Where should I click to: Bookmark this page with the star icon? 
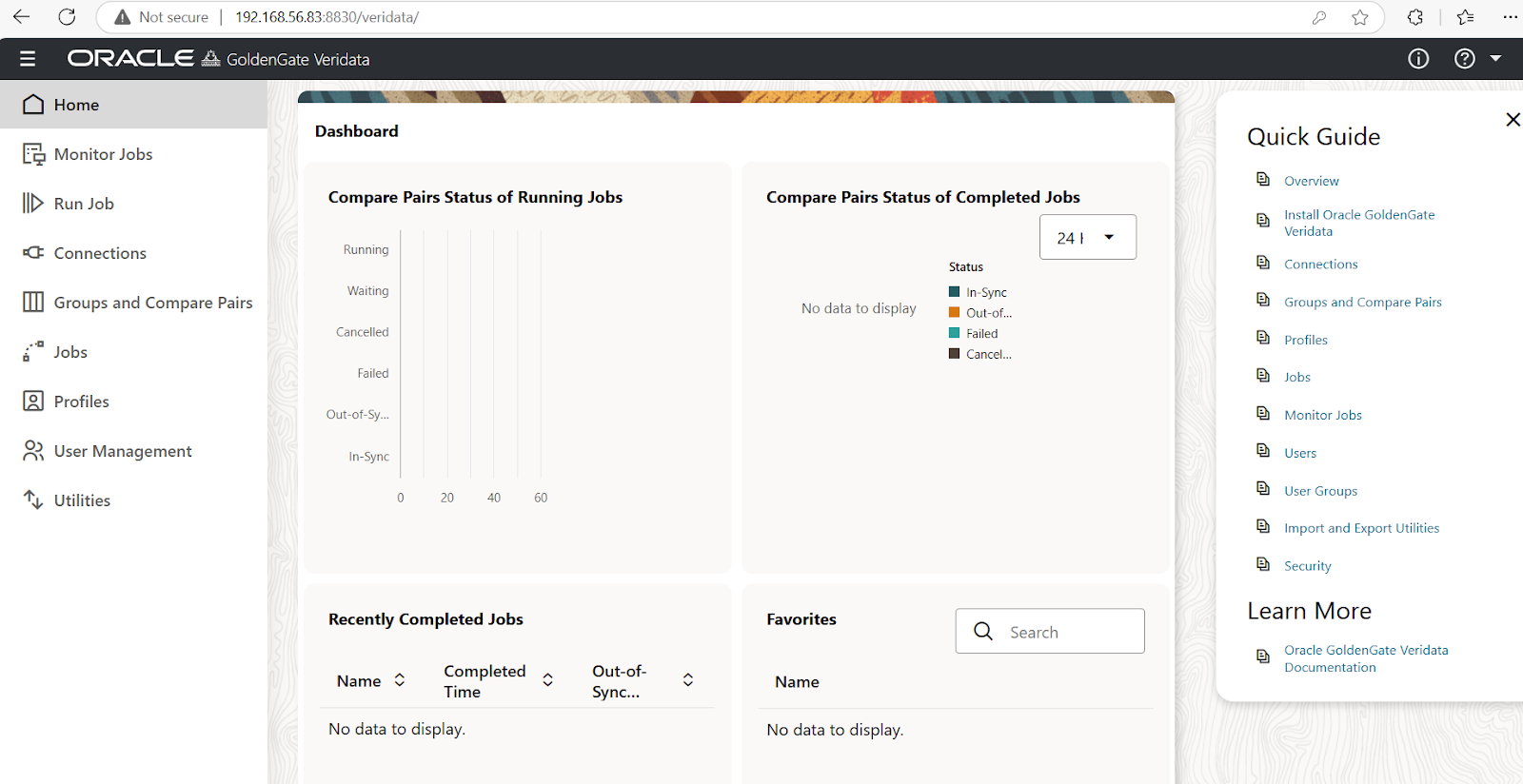click(1360, 17)
